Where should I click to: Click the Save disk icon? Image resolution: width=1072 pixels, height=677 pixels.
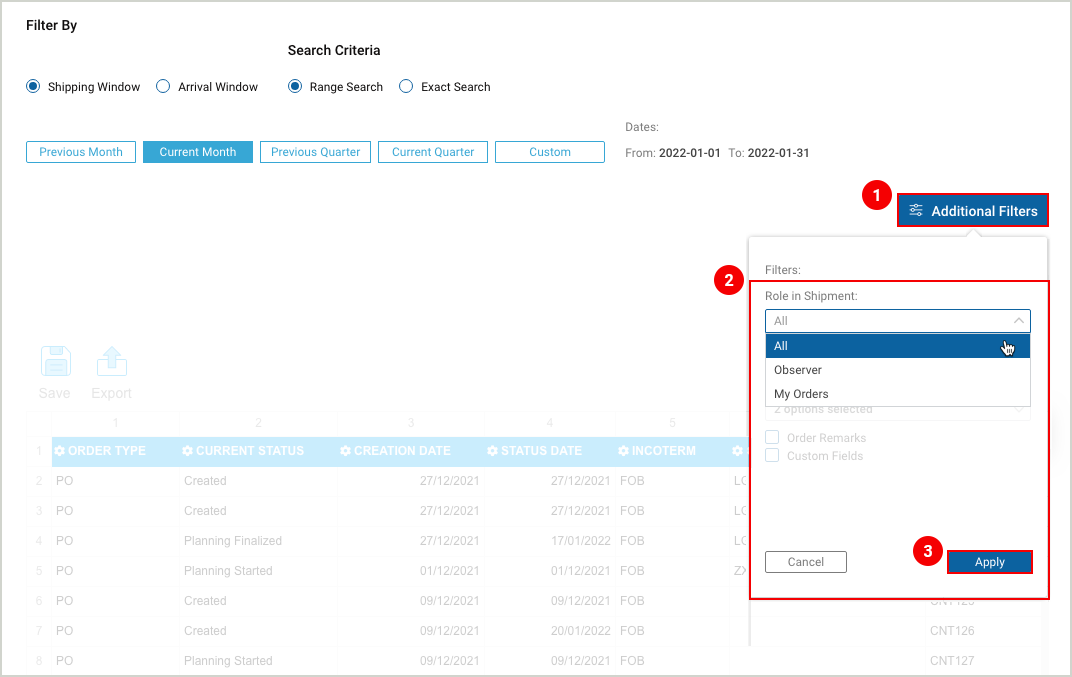tap(55, 361)
